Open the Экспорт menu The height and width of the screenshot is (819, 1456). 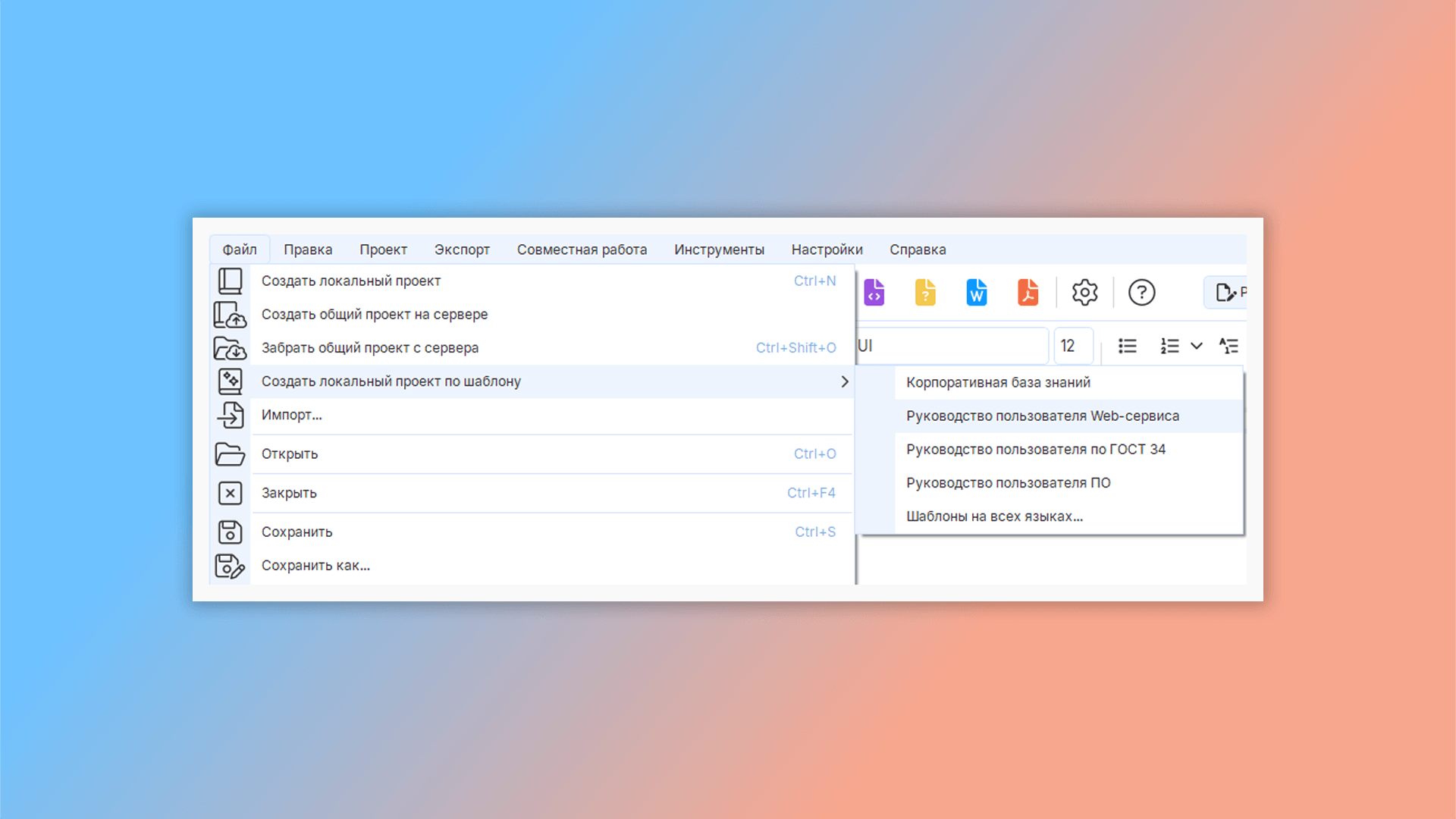pyautogui.click(x=462, y=249)
